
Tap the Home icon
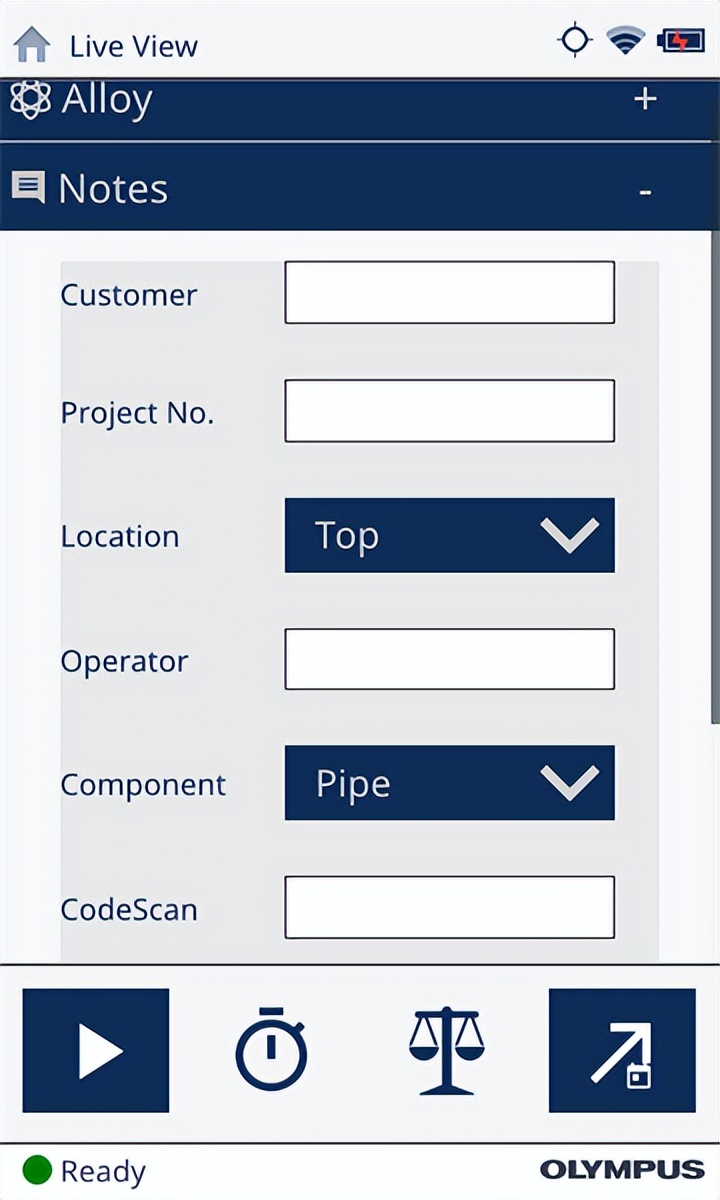pos(32,45)
